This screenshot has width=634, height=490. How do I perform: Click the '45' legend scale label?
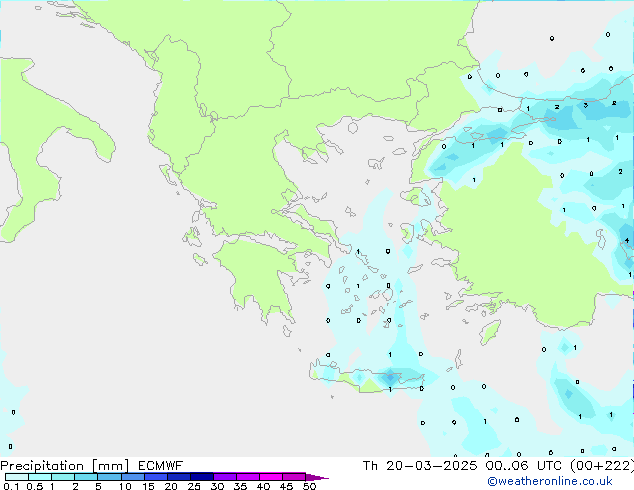tap(287, 486)
